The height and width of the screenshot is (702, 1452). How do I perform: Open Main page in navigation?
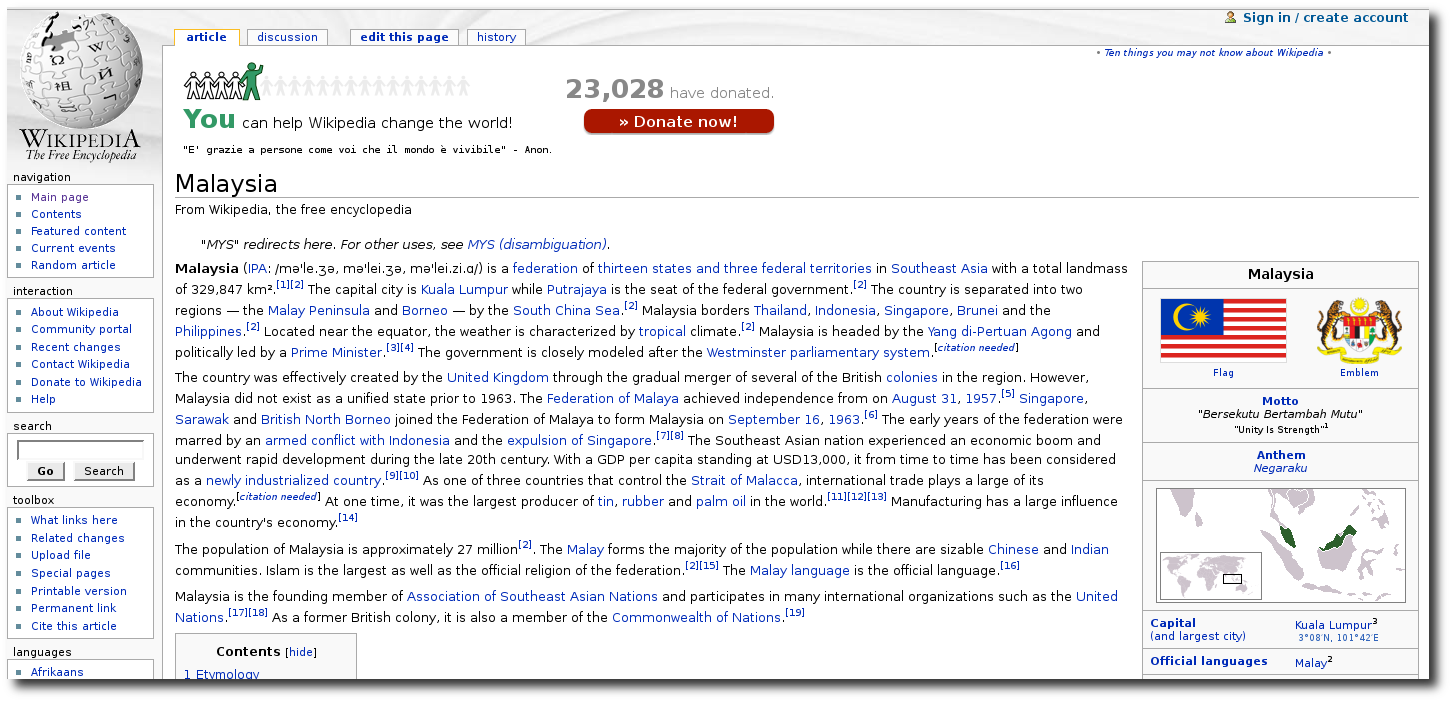point(60,197)
